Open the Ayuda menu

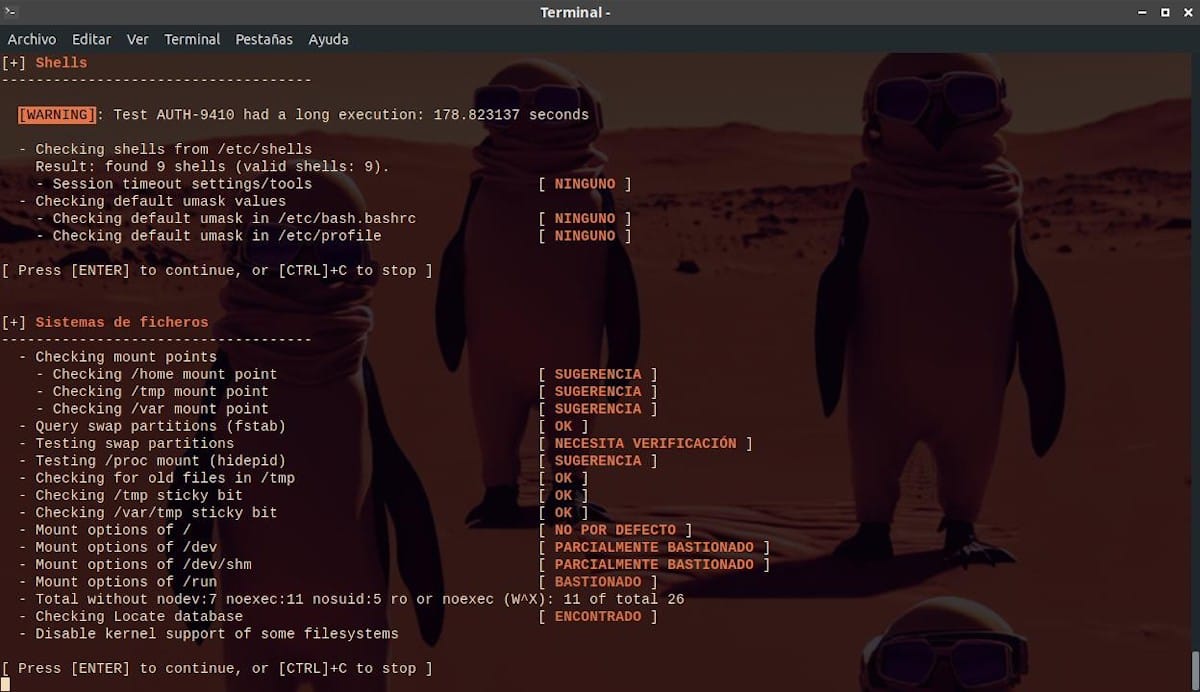[x=328, y=39]
